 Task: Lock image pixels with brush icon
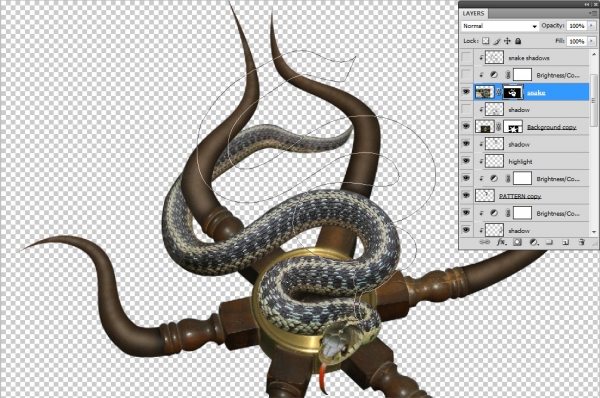[x=497, y=41]
